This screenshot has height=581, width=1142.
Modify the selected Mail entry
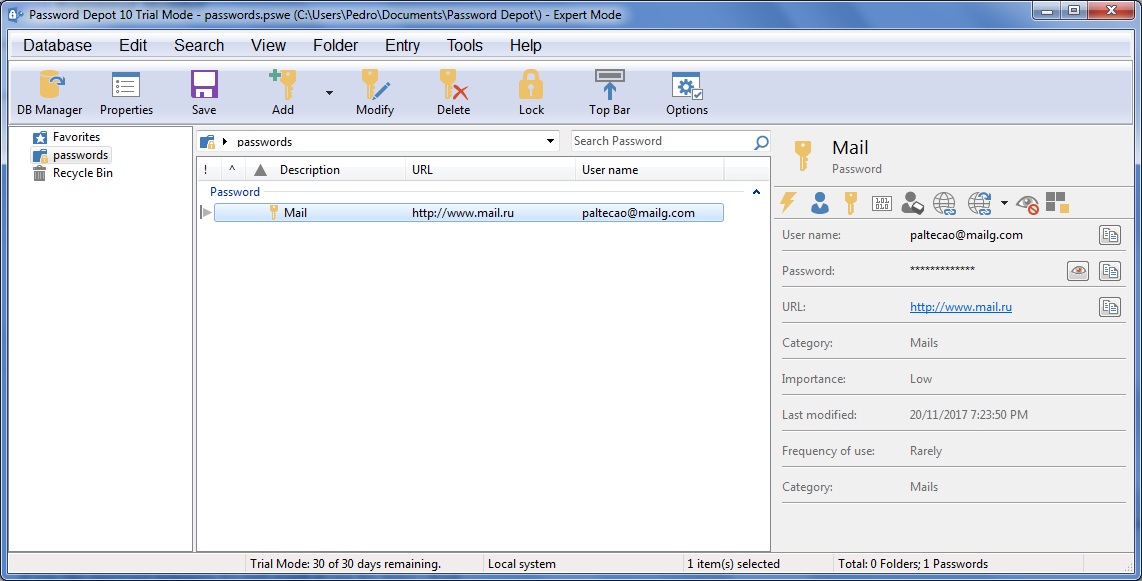tap(374, 91)
